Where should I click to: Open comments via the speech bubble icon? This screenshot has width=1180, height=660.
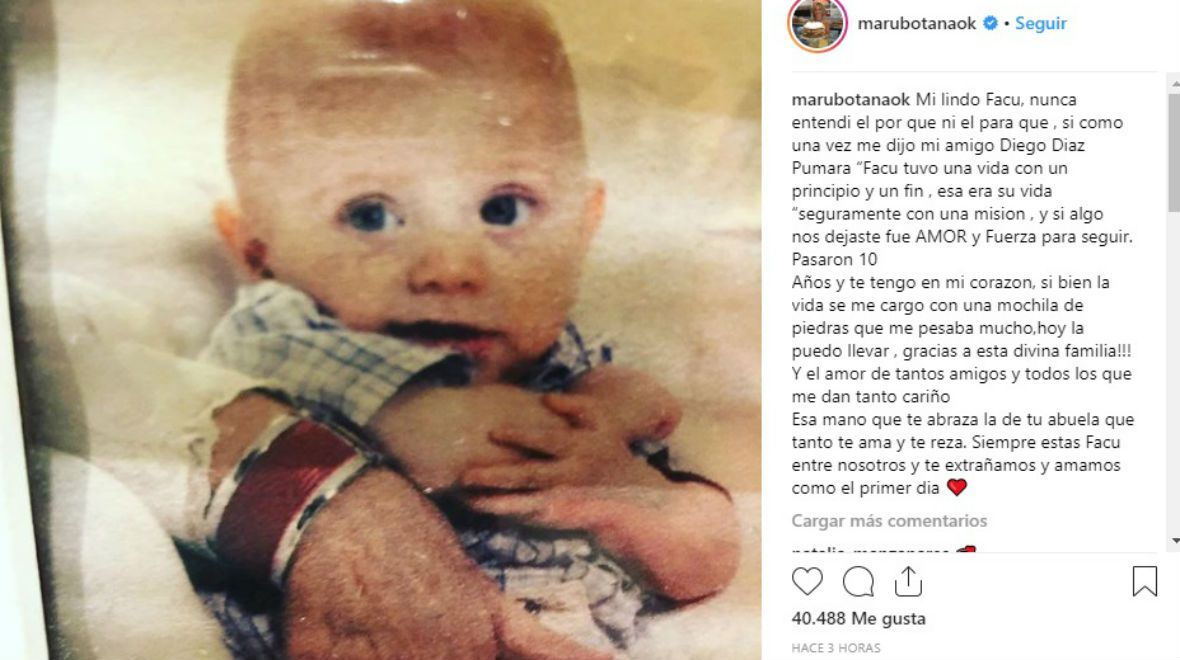point(858,582)
